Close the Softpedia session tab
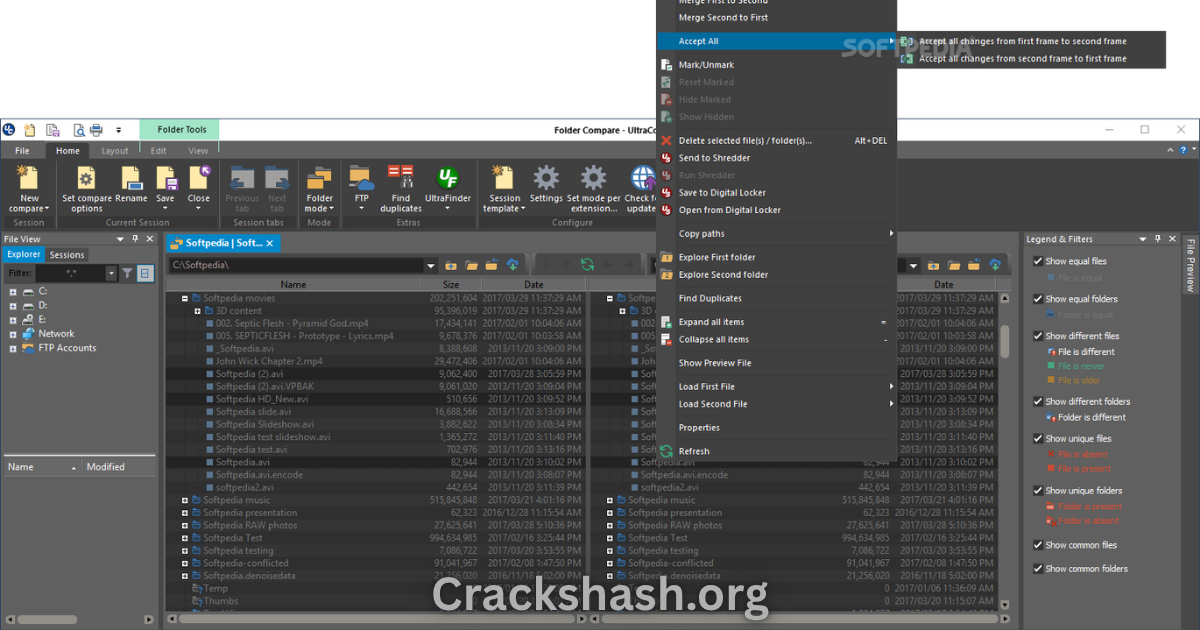The width and height of the screenshot is (1200, 630). pos(271,243)
